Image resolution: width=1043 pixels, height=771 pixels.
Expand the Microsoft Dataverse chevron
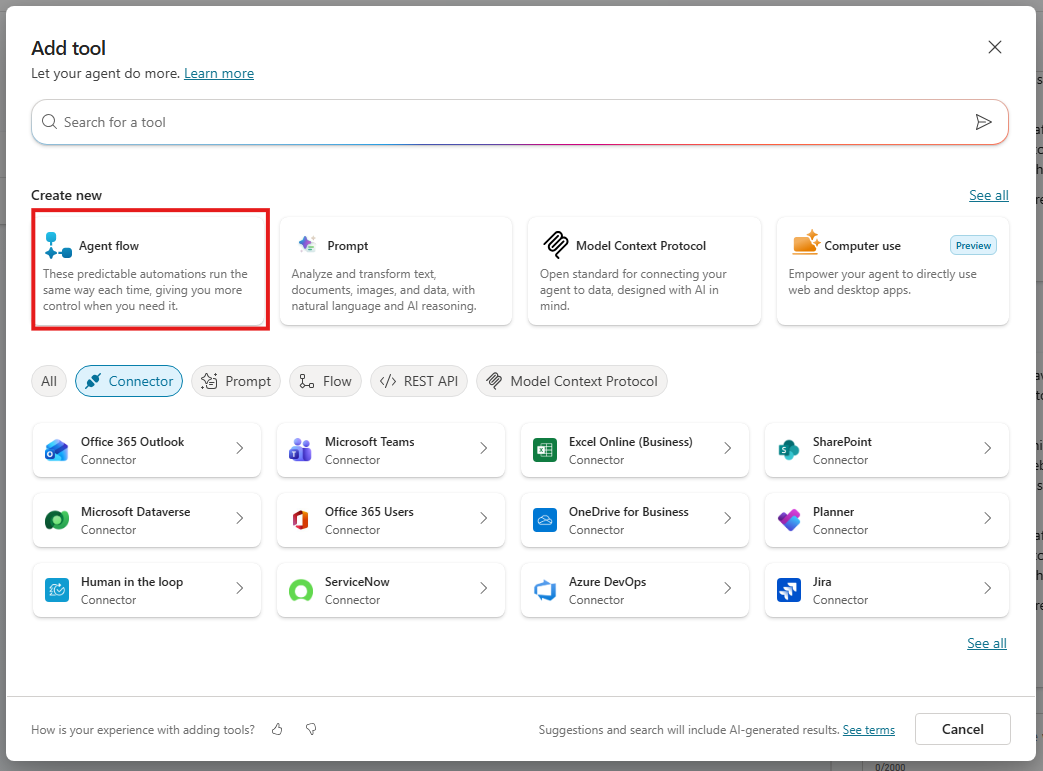point(240,518)
